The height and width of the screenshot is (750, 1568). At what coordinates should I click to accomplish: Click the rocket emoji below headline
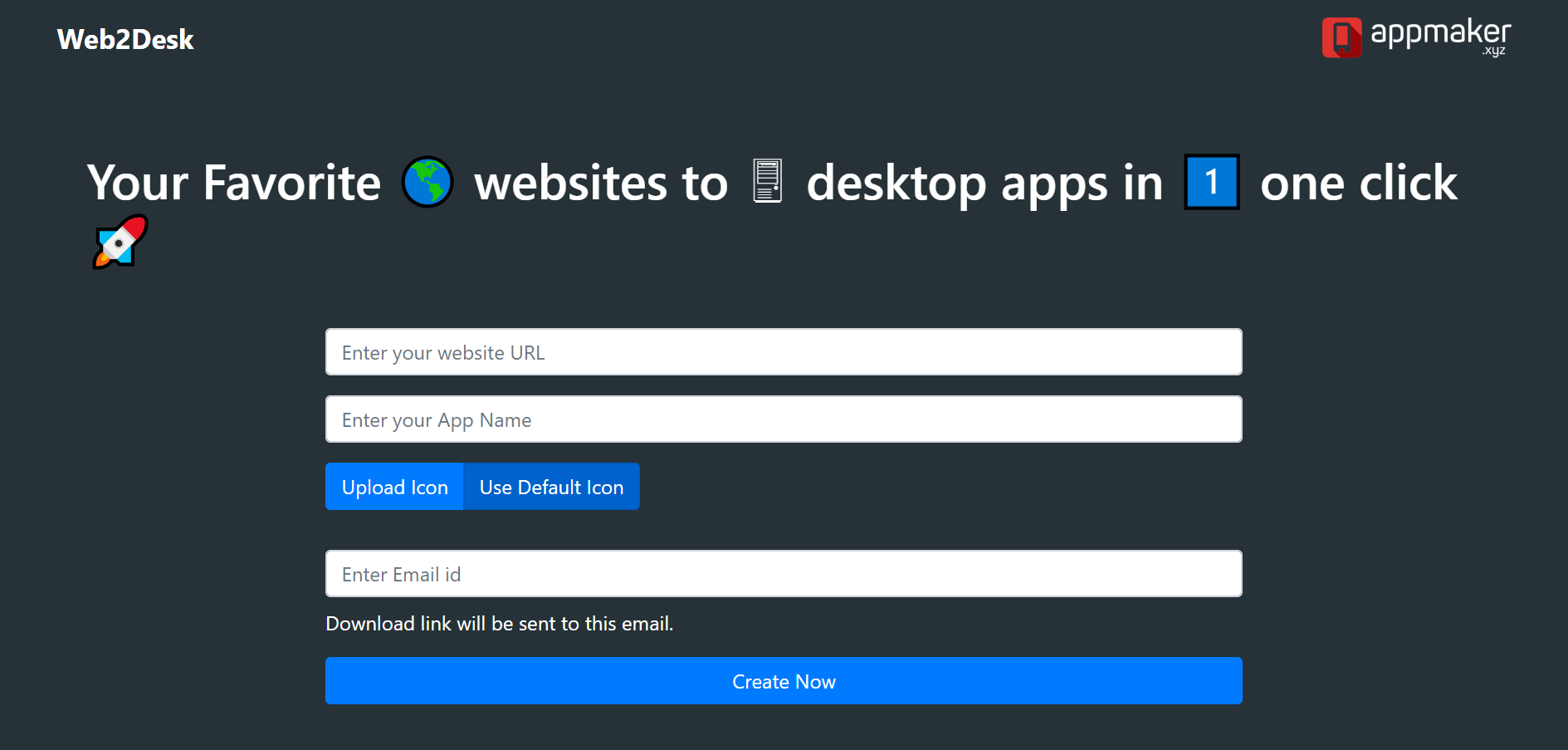120,242
